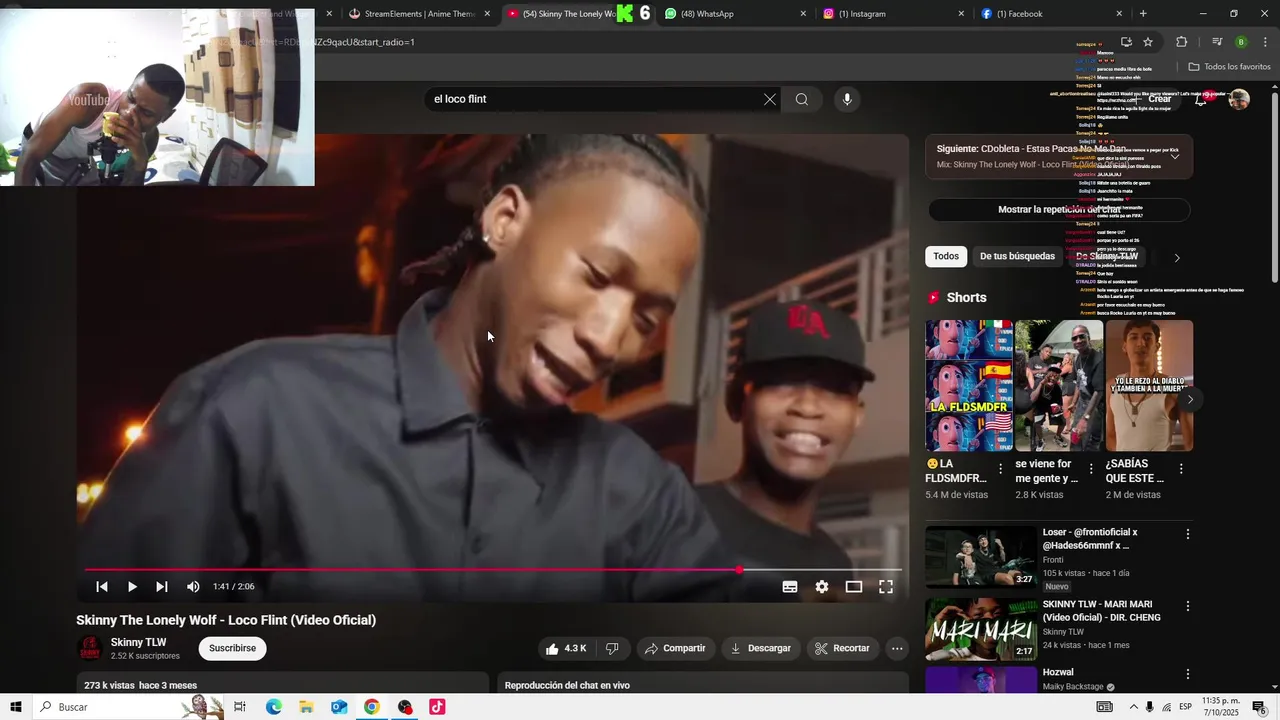This screenshot has height=720, width=1280.
Task: Launch TikTok from the Windows taskbar
Action: pyautogui.click(x=437, y=707)
